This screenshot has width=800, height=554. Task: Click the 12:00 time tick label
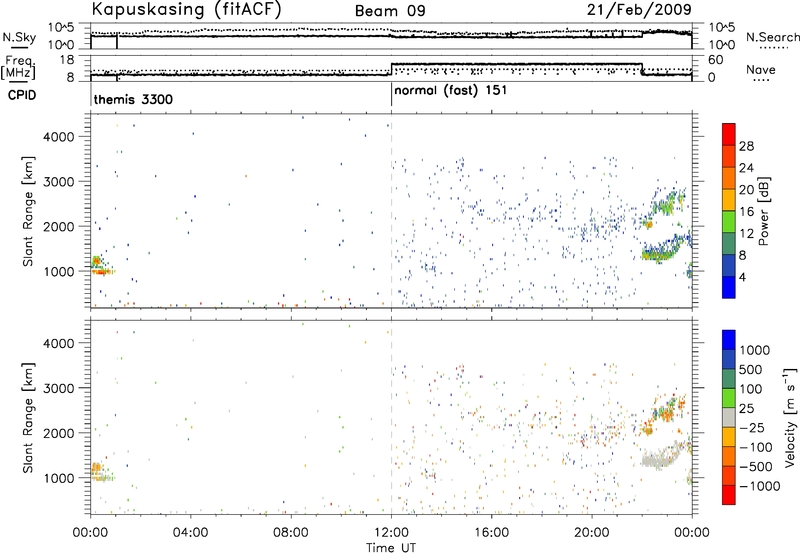tap(391, 533)
